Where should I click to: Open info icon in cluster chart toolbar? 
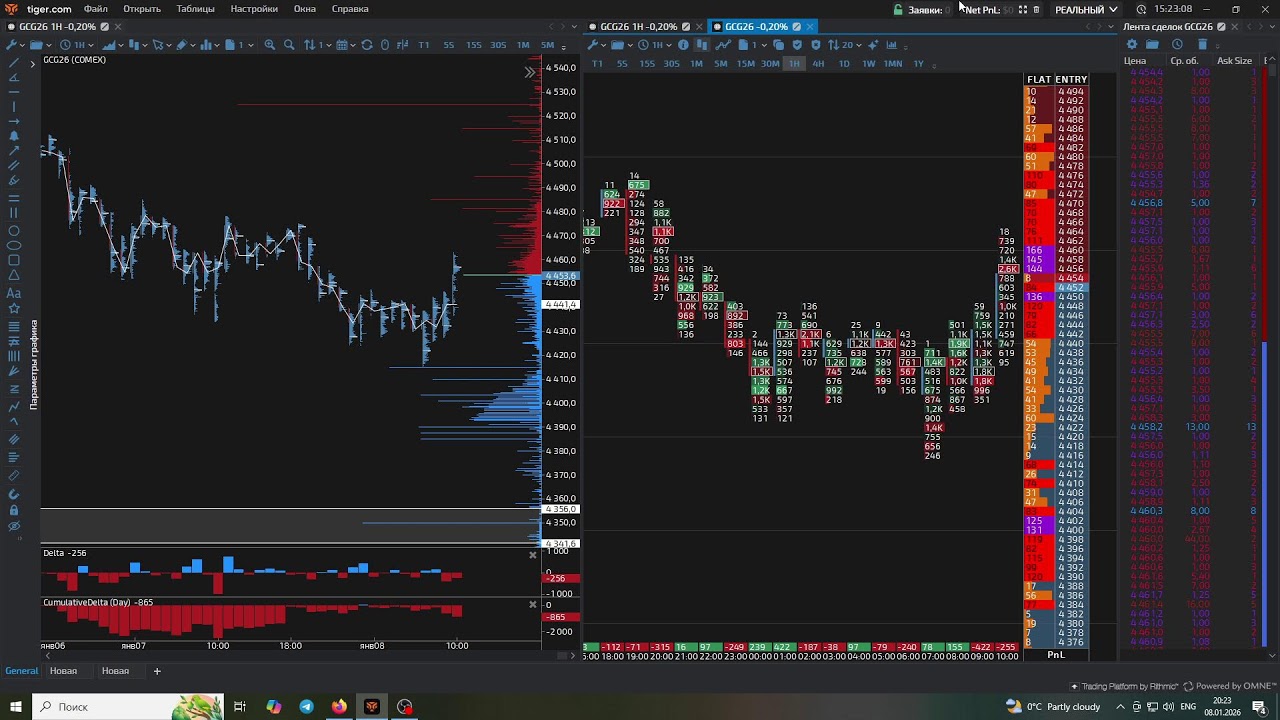coord(683,45)
